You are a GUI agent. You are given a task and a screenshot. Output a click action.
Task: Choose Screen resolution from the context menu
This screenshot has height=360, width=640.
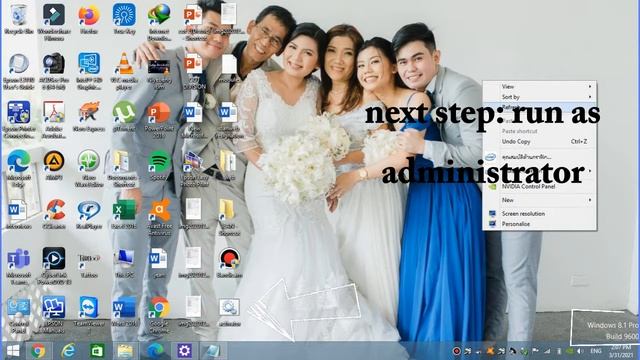point(540,213)
